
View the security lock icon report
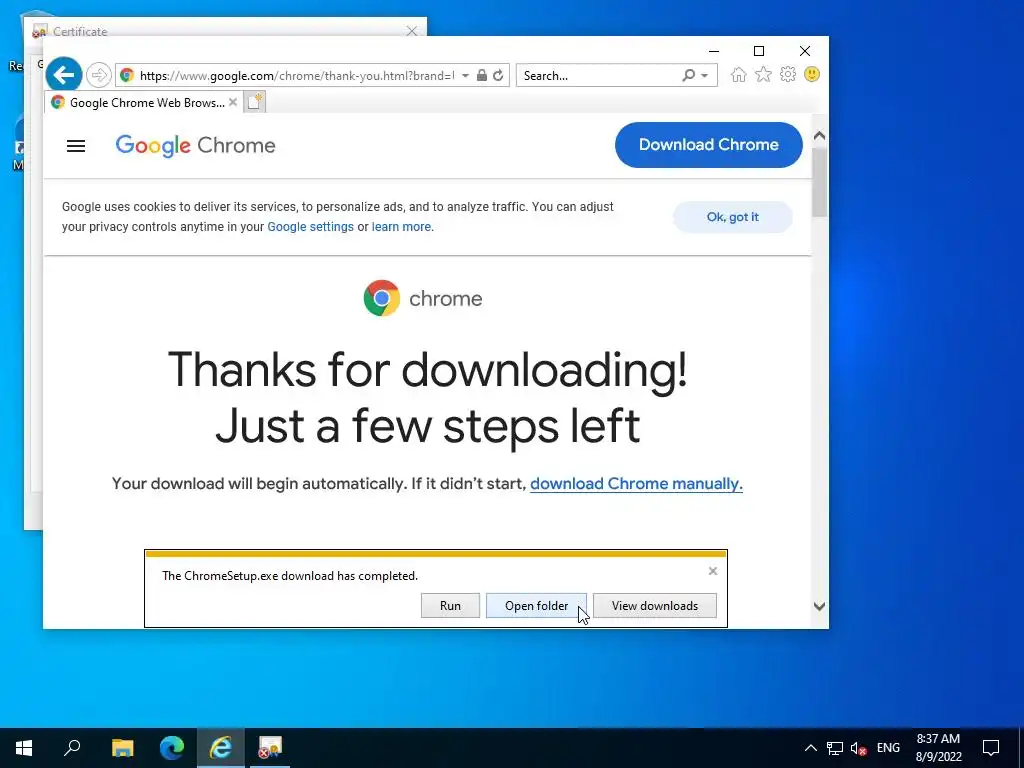482,75
